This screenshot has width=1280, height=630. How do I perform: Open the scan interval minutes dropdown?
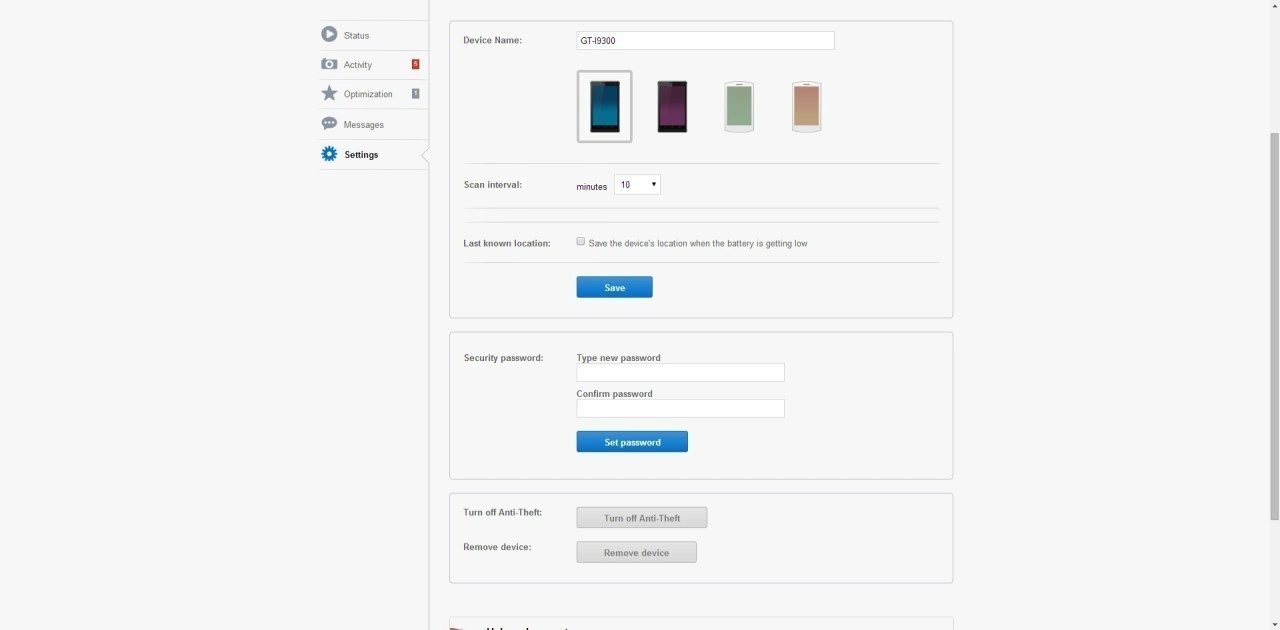pos(637,185)
